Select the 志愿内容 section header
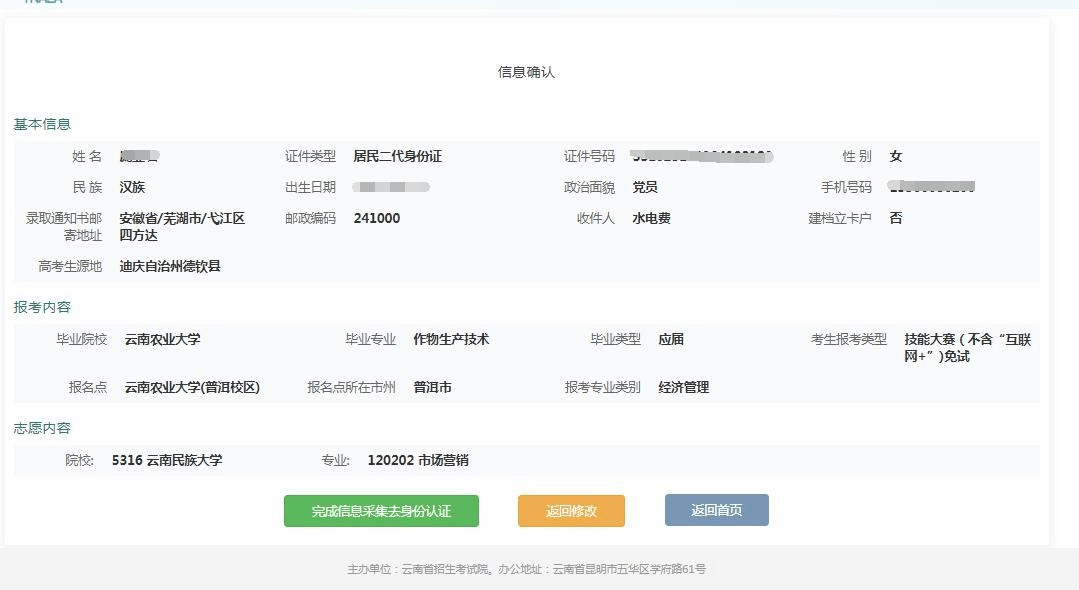The image size is (1079, 590). click(x=42, y=428)
